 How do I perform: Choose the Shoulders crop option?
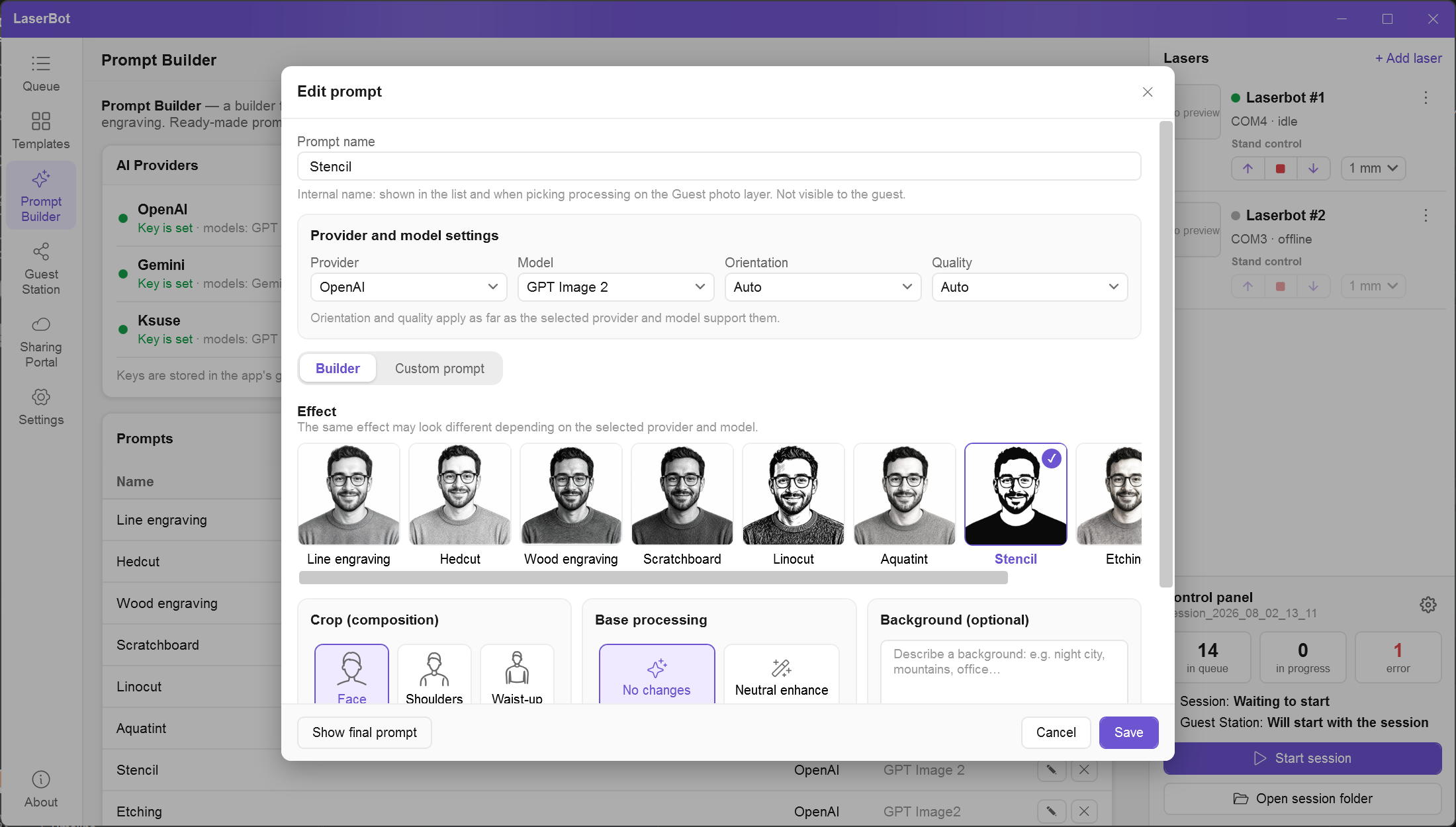[x=434, y=674]
